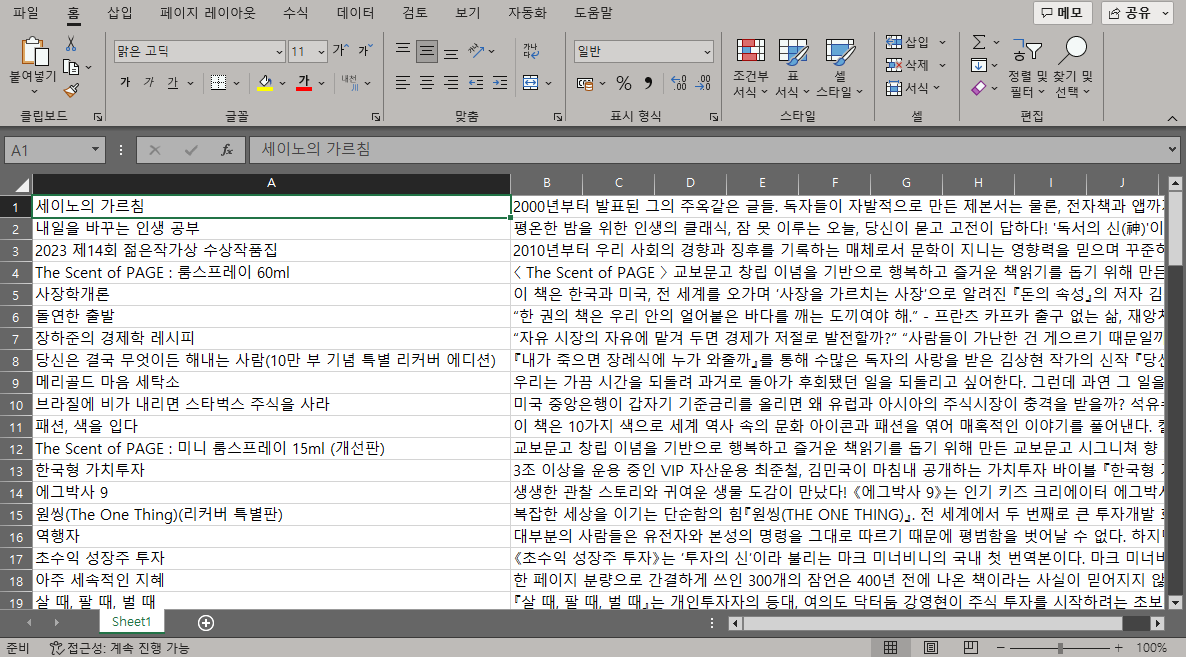This screenshot has height=657, width=1186.
Task: Click the 메모 button
Action: click(1063, 13)
